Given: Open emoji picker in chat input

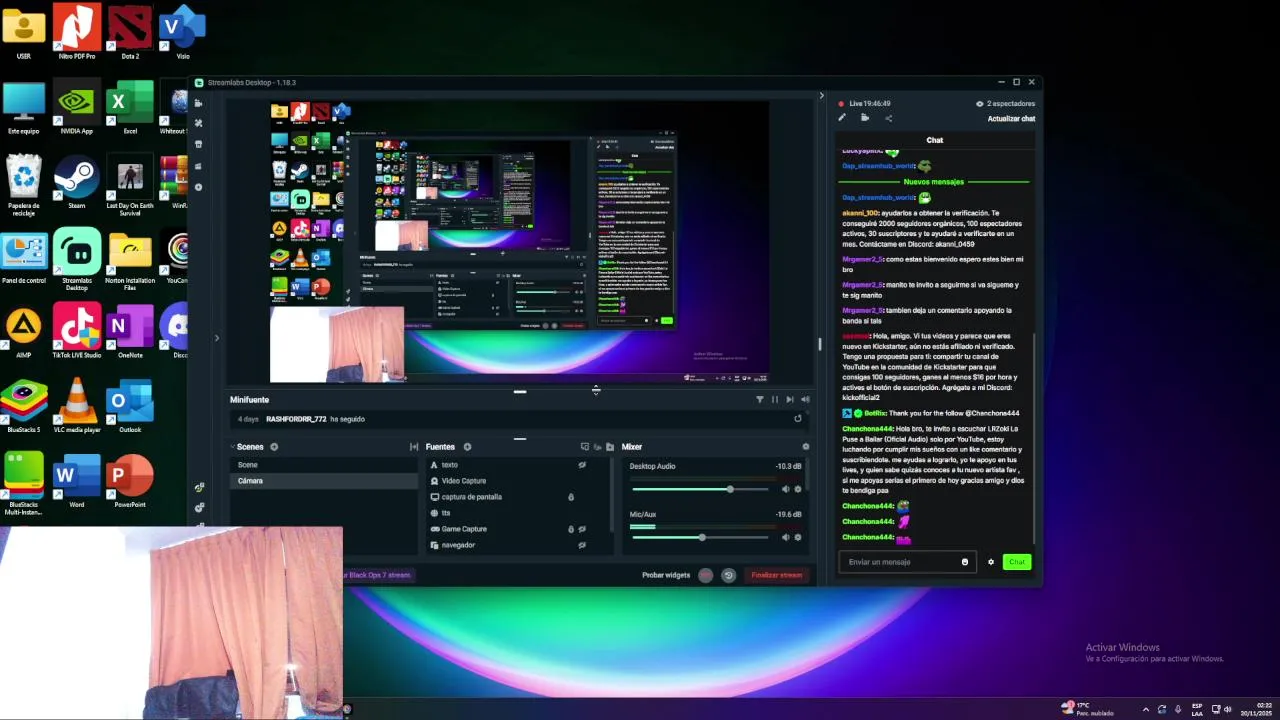Looking at the screenshot, I should [965, 562].
